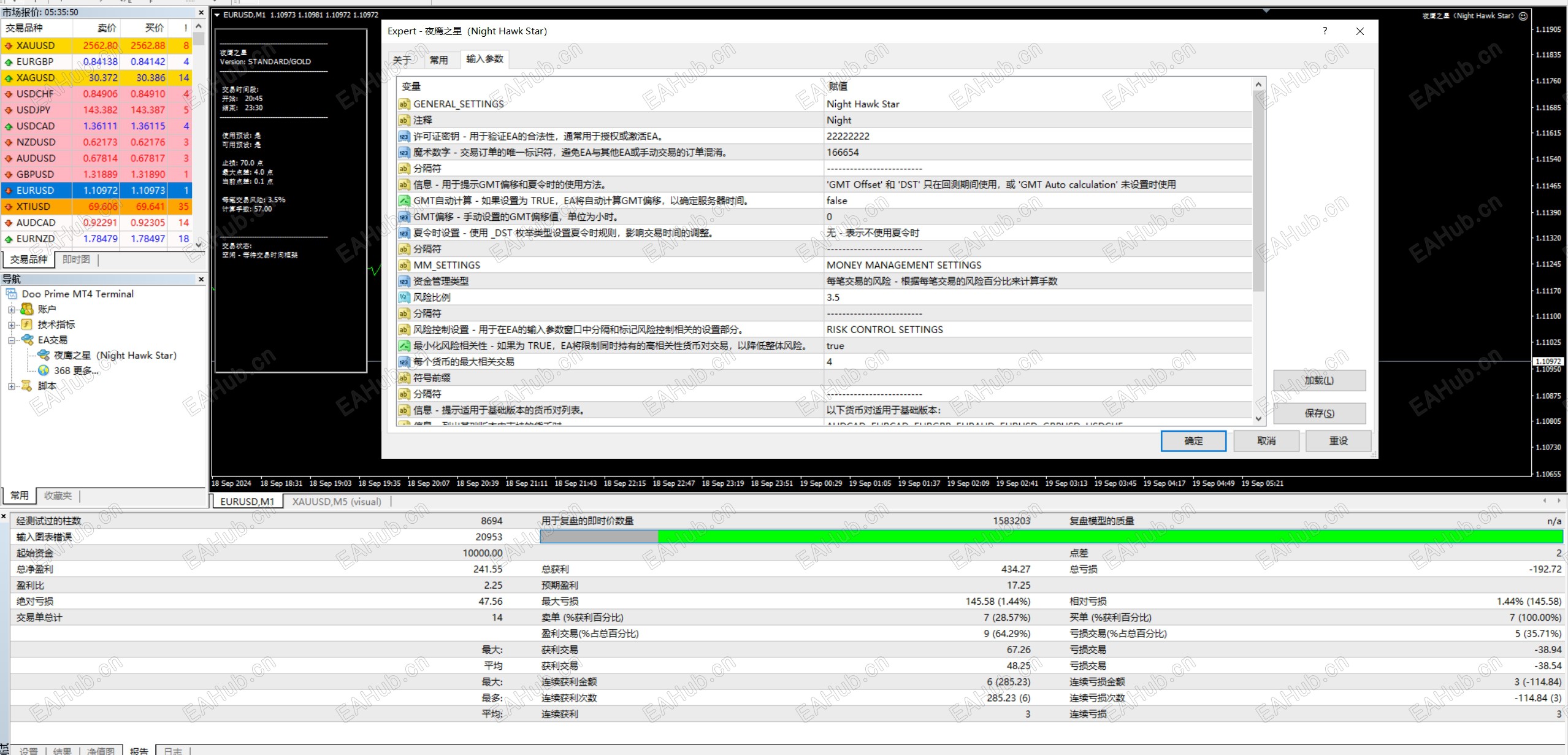Select the 风险比例 value 3.5
Screen dimensions: 1568x755
(1039, 297)
